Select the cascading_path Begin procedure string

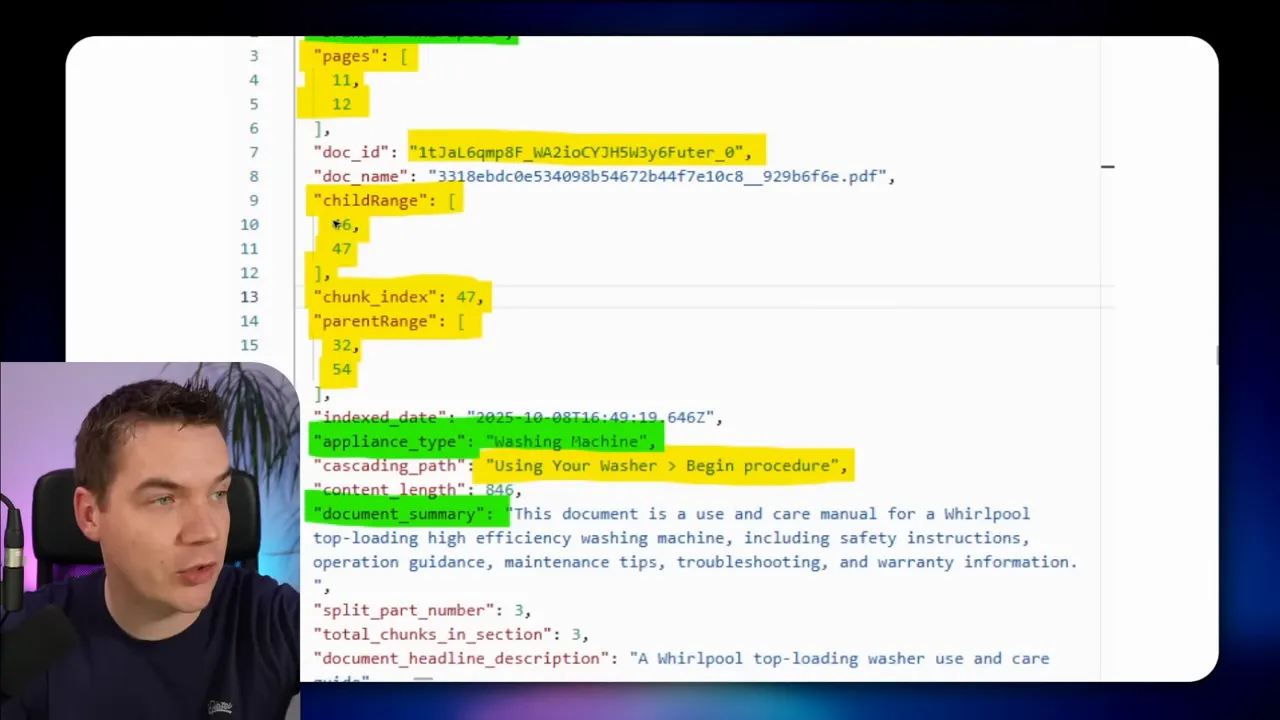(664, 465)
